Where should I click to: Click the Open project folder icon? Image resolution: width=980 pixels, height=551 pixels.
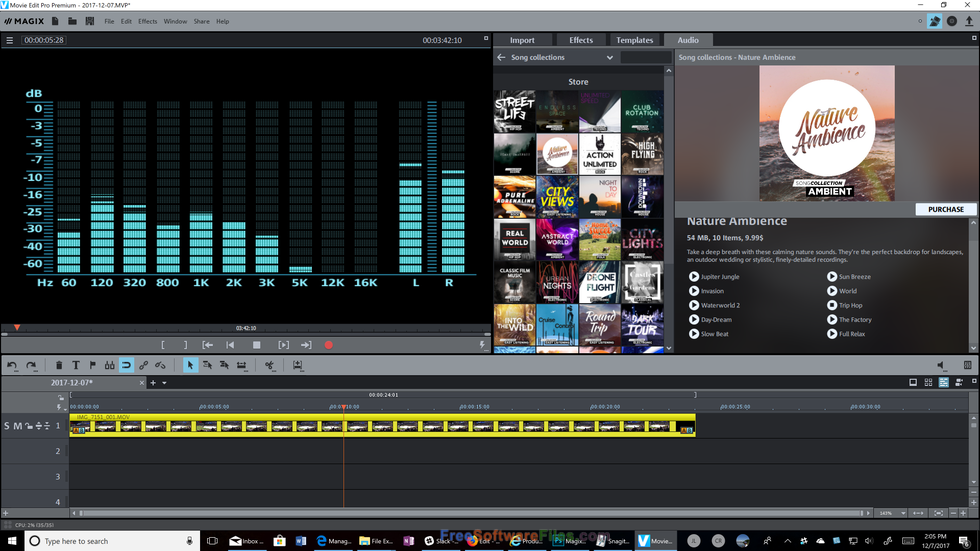(72, 21)
